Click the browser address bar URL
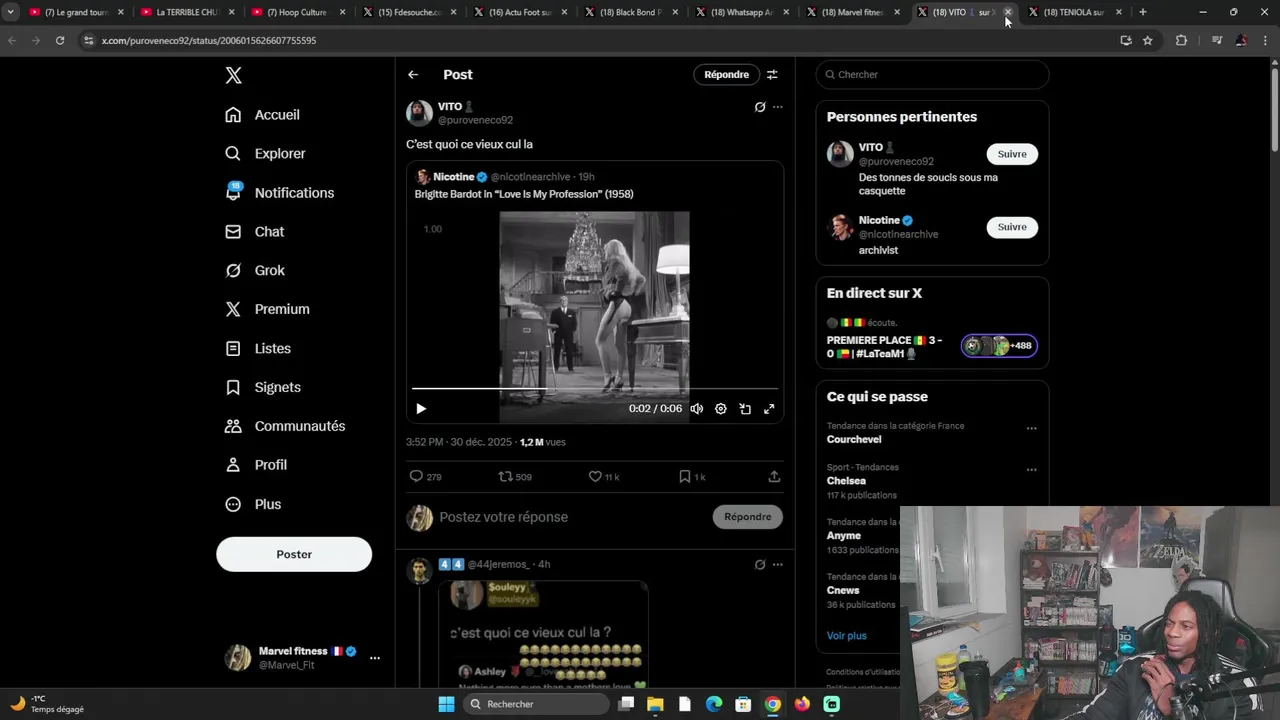Image resolution: width=1280 pixels, height=720 pixels. pyautogui.click(x=208, y=41)
